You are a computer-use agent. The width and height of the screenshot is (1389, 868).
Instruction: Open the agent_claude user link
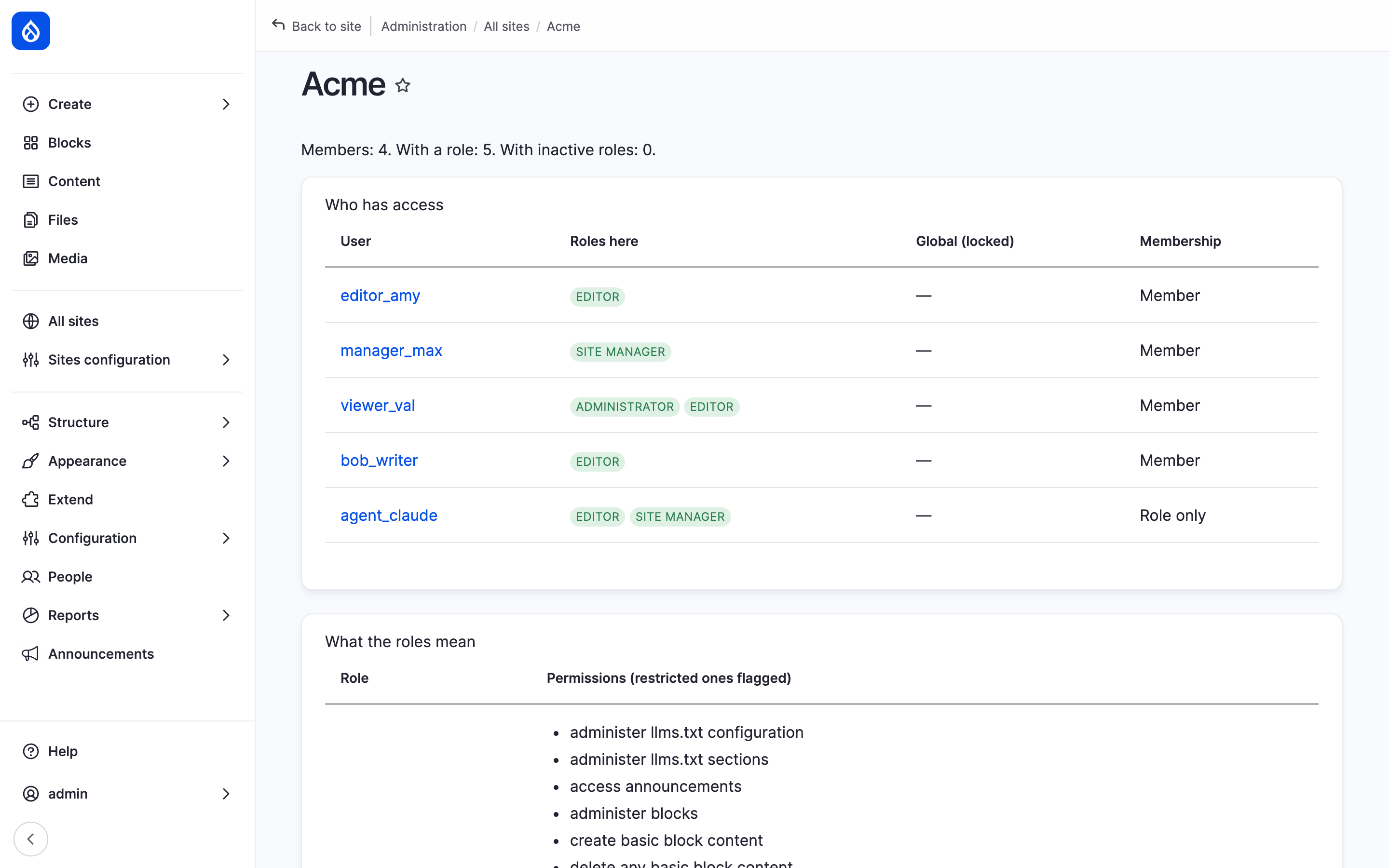coord(389,515)
